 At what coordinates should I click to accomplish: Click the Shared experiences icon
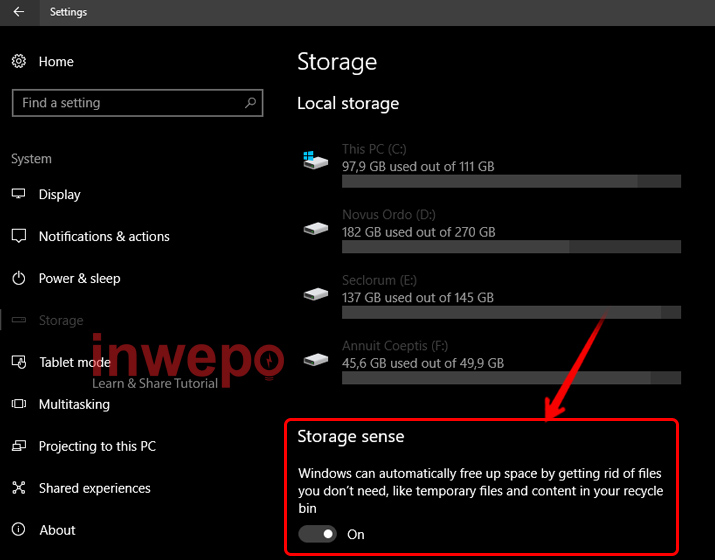coord(19,488)
